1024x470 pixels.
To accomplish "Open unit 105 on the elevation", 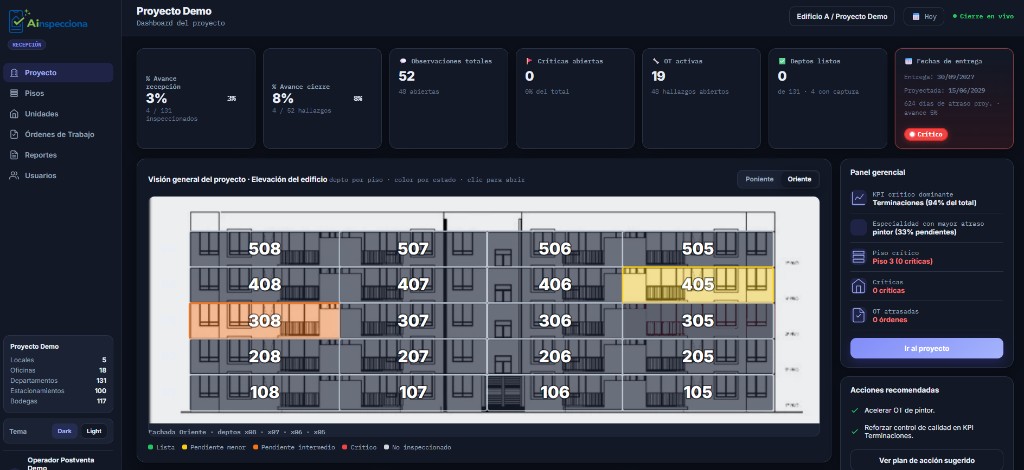I will coord(697,392).
